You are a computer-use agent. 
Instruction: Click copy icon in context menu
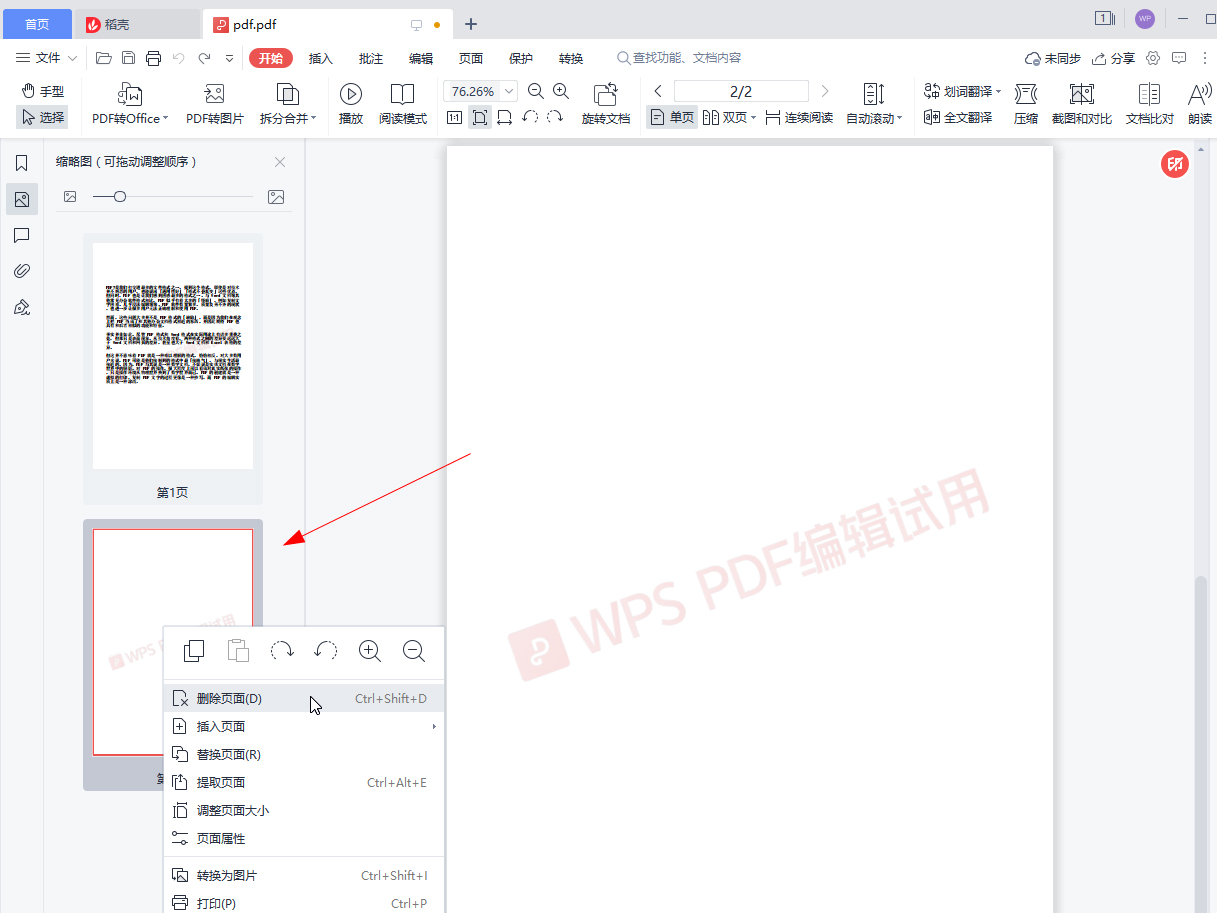(x=194, y=651)
